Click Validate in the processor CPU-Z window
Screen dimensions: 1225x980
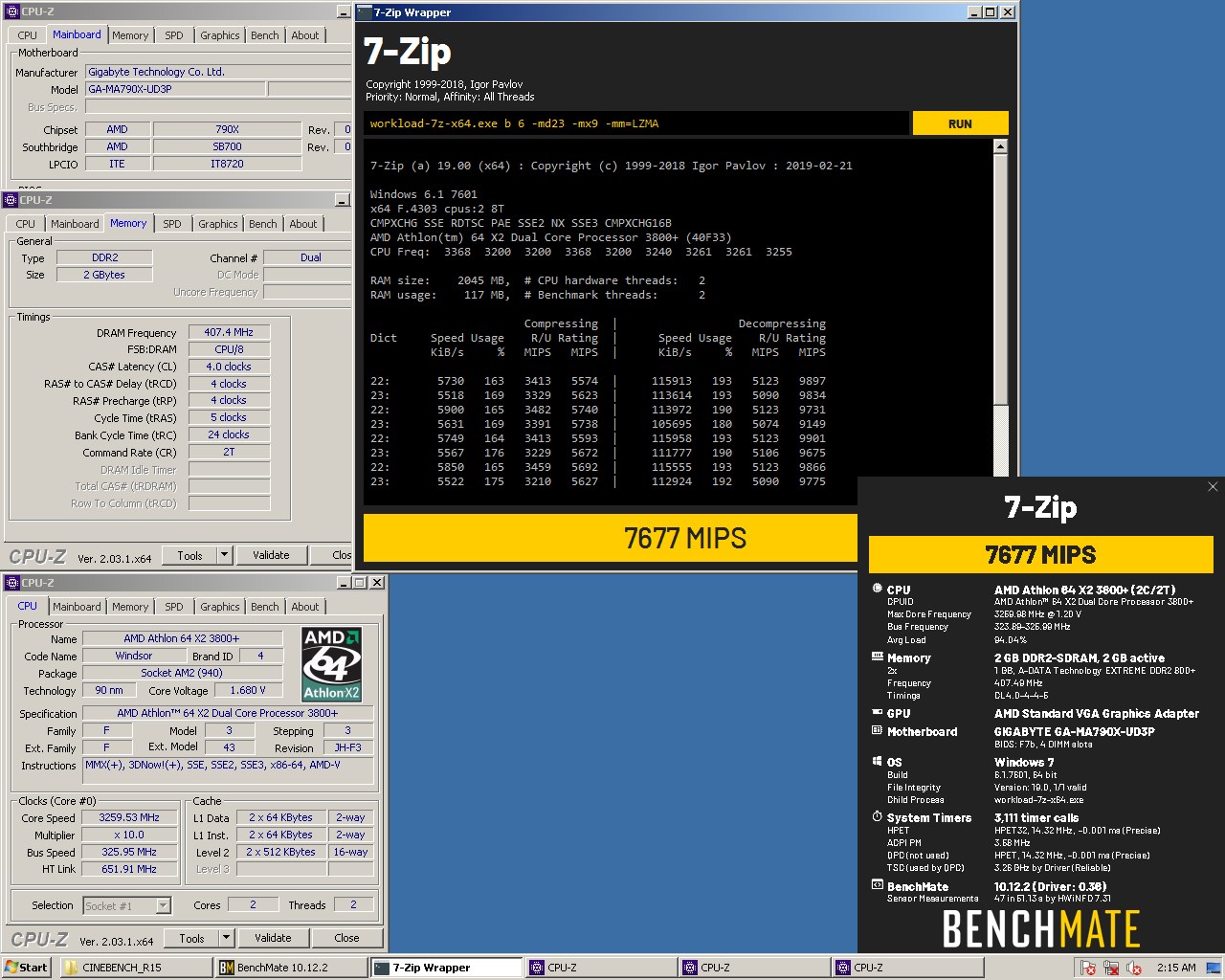coord(273,938)
